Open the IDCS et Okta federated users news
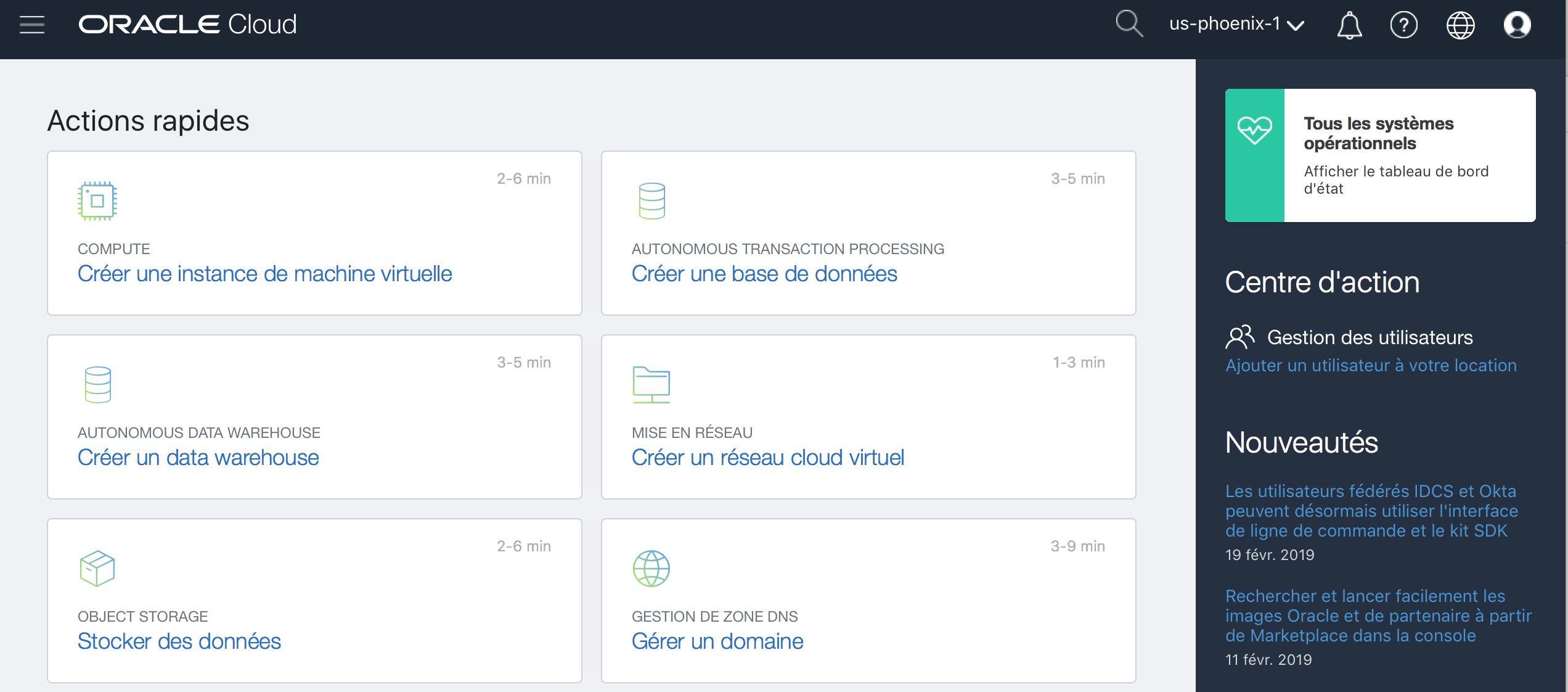Viewport: 1568px width, 692px height. (x=1371, y=511)
